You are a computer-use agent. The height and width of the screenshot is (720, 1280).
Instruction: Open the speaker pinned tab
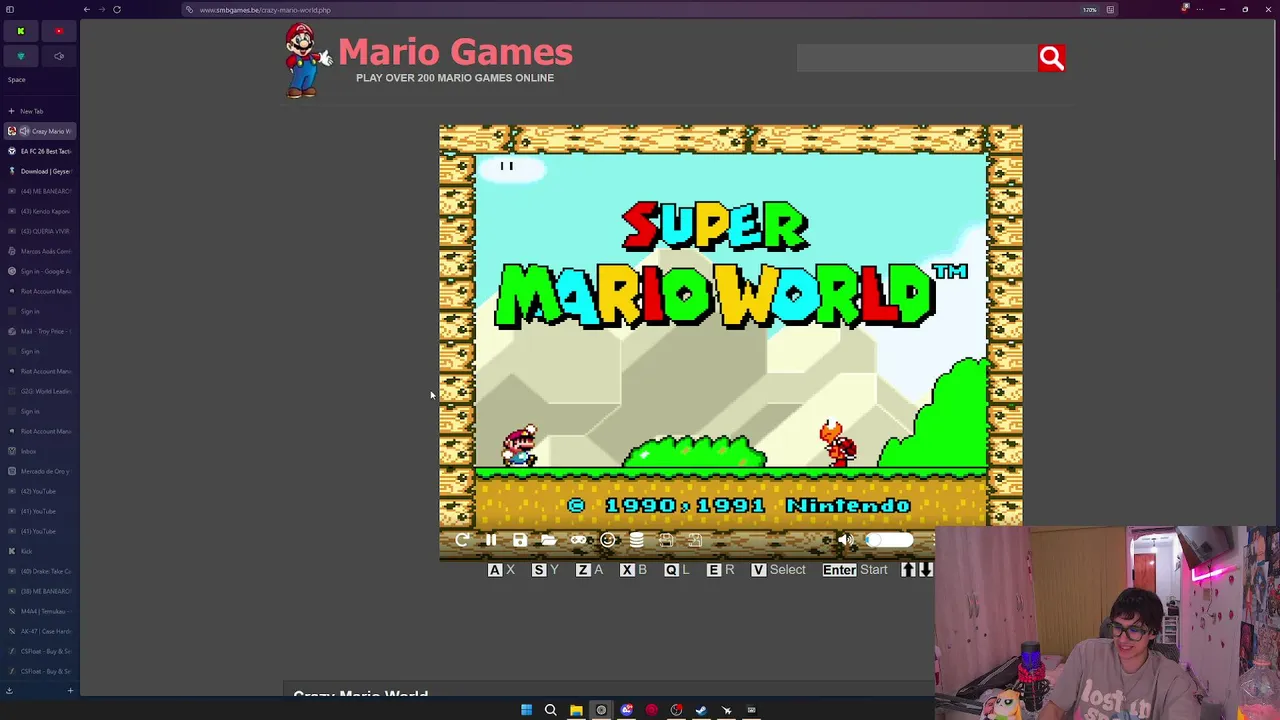click(59, 56)
